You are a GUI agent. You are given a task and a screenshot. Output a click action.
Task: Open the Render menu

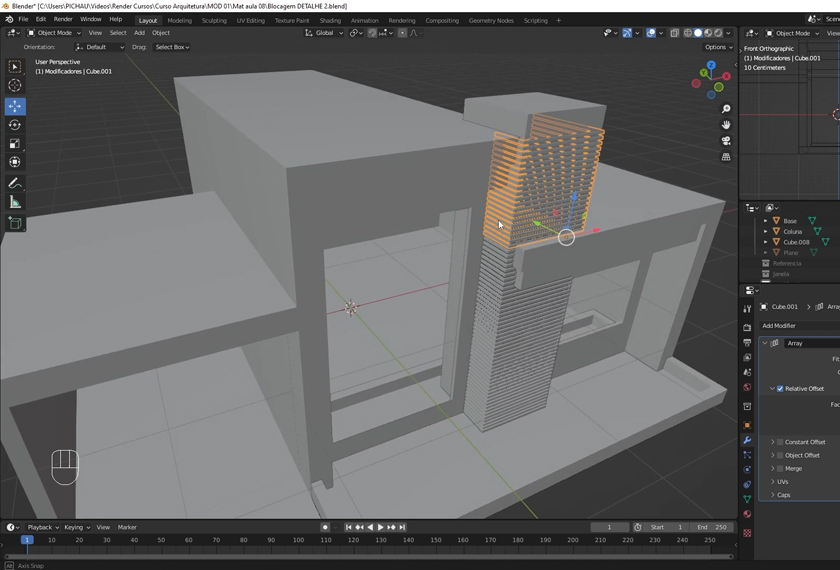click(x=63, y=19)
